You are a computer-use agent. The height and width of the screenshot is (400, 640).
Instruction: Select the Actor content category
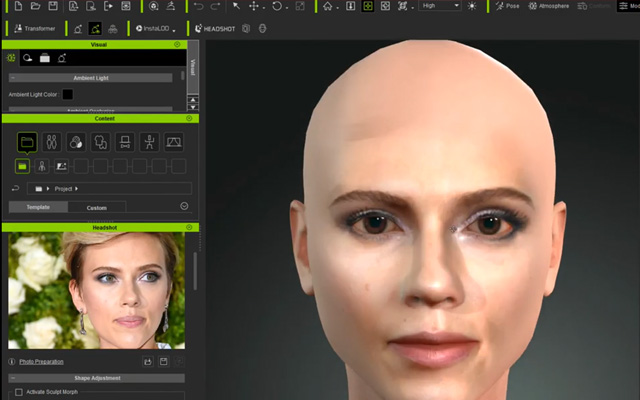51,142
